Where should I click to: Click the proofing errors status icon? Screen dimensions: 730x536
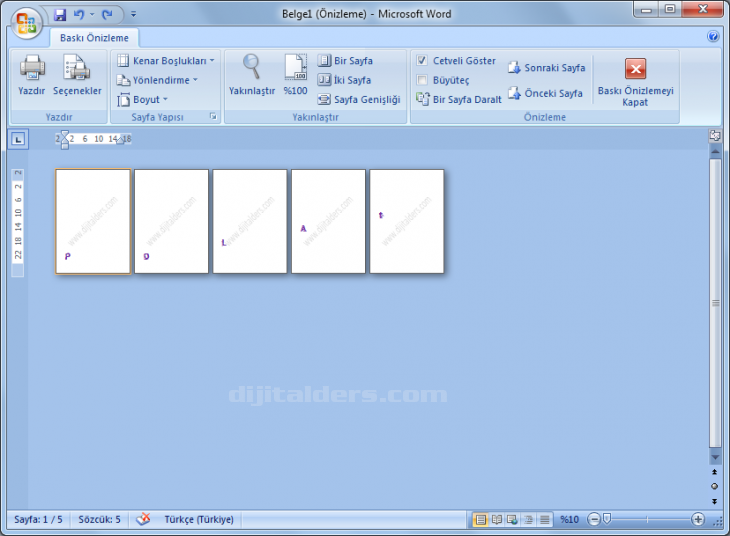(143, 519)
